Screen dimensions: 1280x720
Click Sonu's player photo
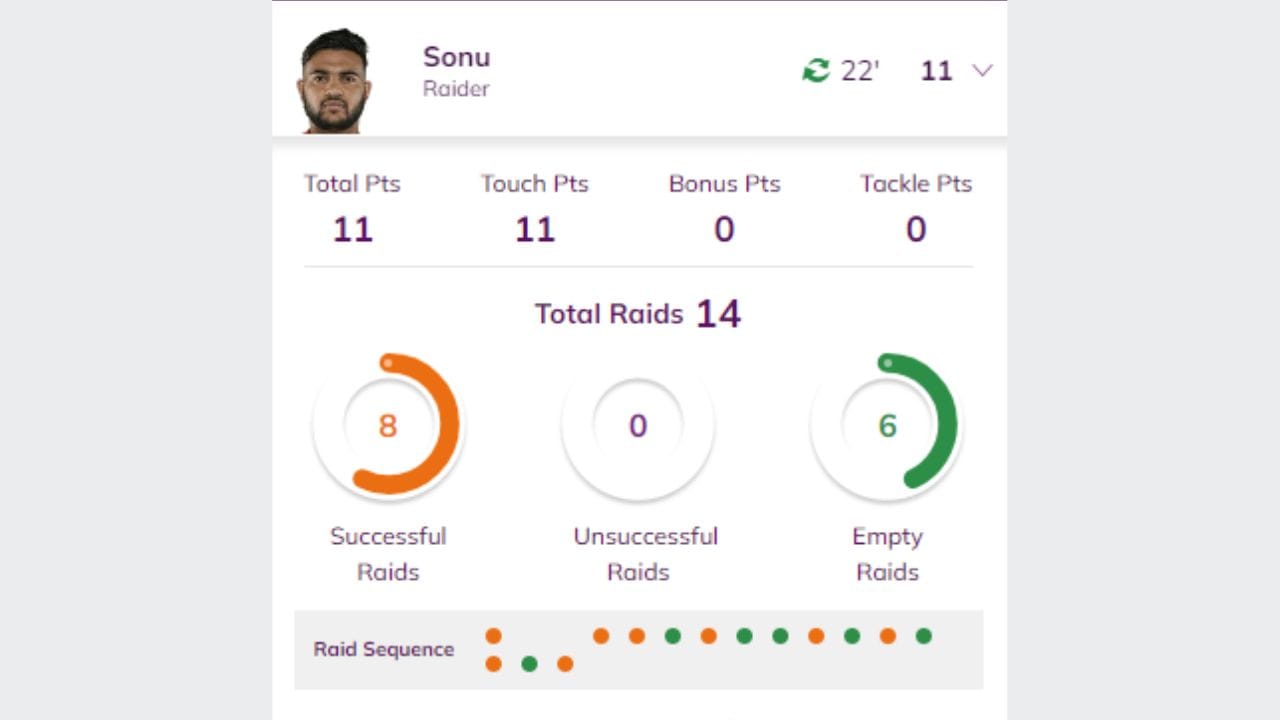coord(335,82)
